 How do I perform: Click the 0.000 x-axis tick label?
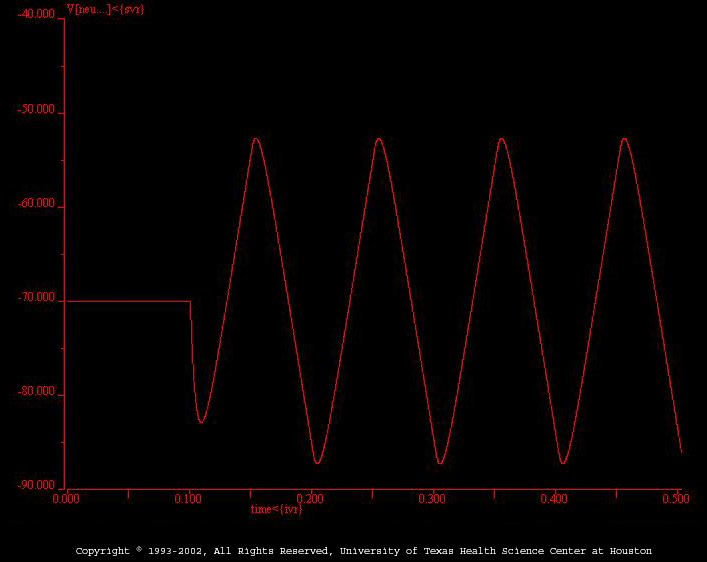(x=65, y=497)
